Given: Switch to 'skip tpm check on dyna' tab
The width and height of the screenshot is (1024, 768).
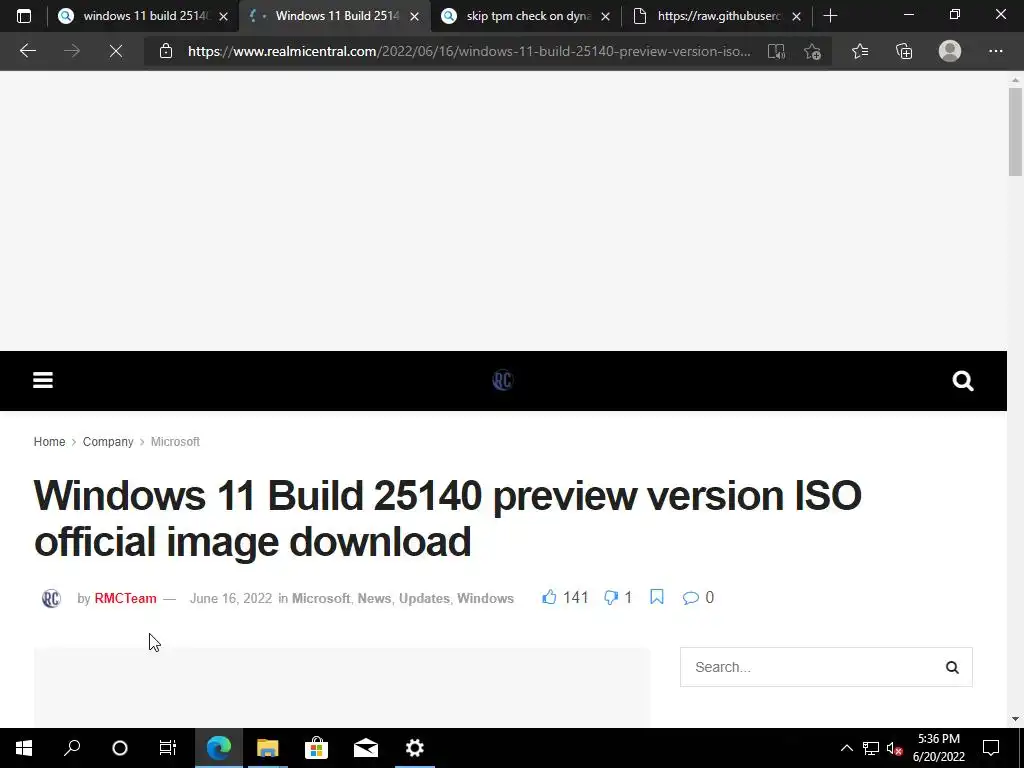Looking at the screenshot, I should tap(528, 16).
